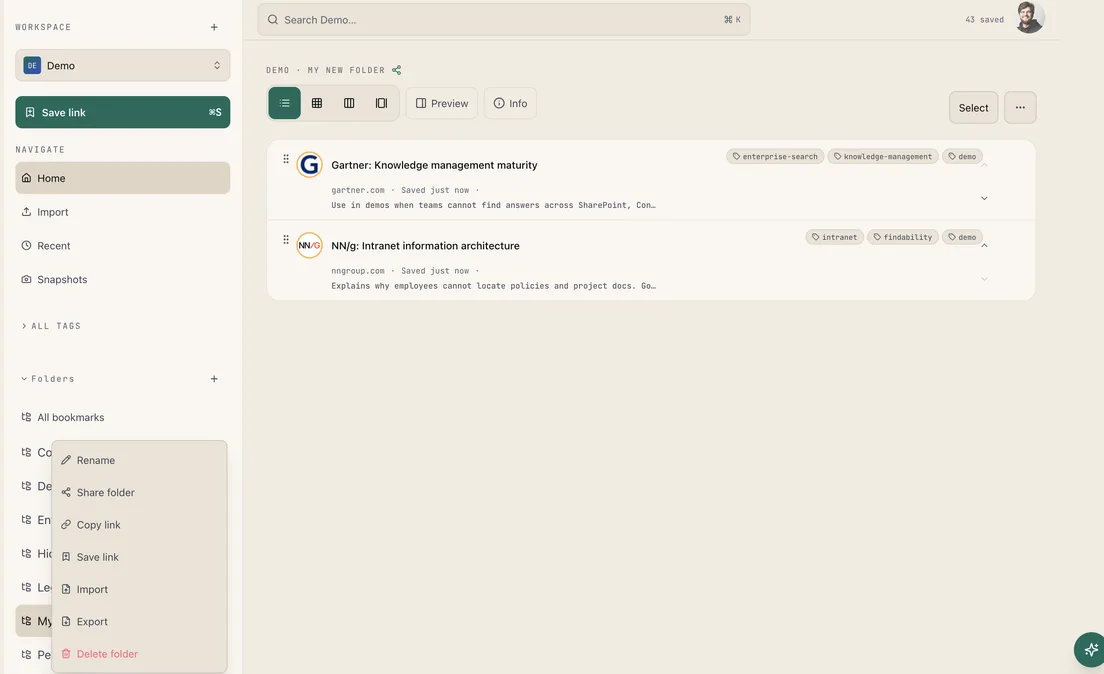Expand the ALL TAGS section
1104x674 pixels.
pyautogui.click(x=51, y=326)
